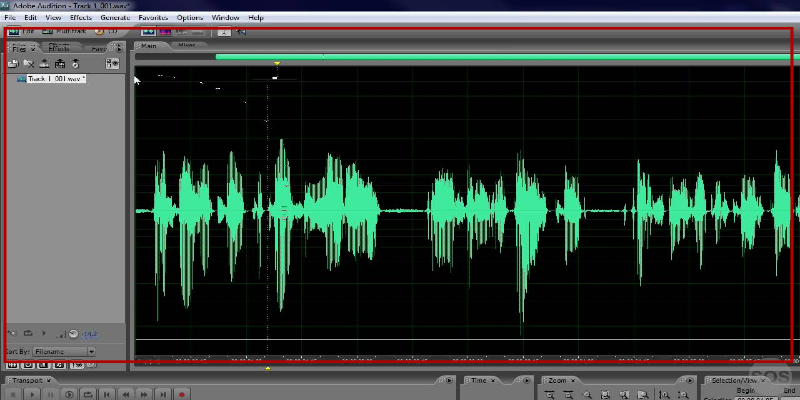Click the yellow marker below the timeline

[x=268, y=368]
